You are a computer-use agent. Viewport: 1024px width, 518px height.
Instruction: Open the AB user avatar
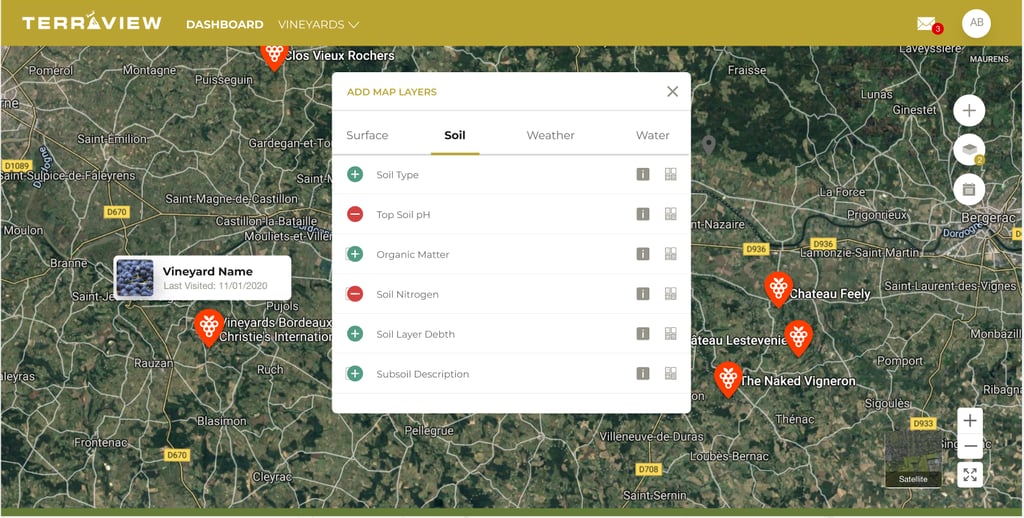pyautogui.click(x=976, y=24)
